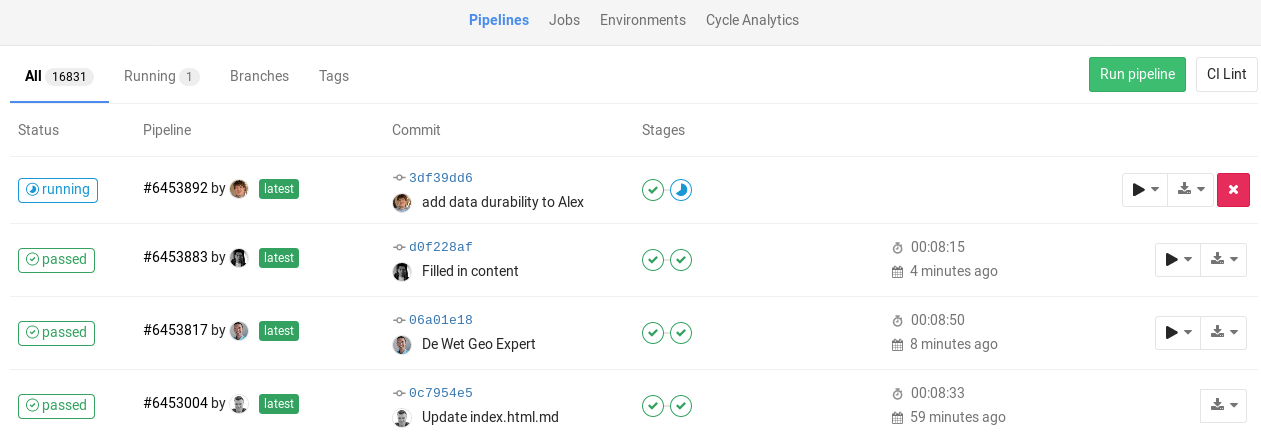Click second passed stage icon for #6453817
Image resolution: width=1261 pixels, height=437 pixels.
point(681,333)
